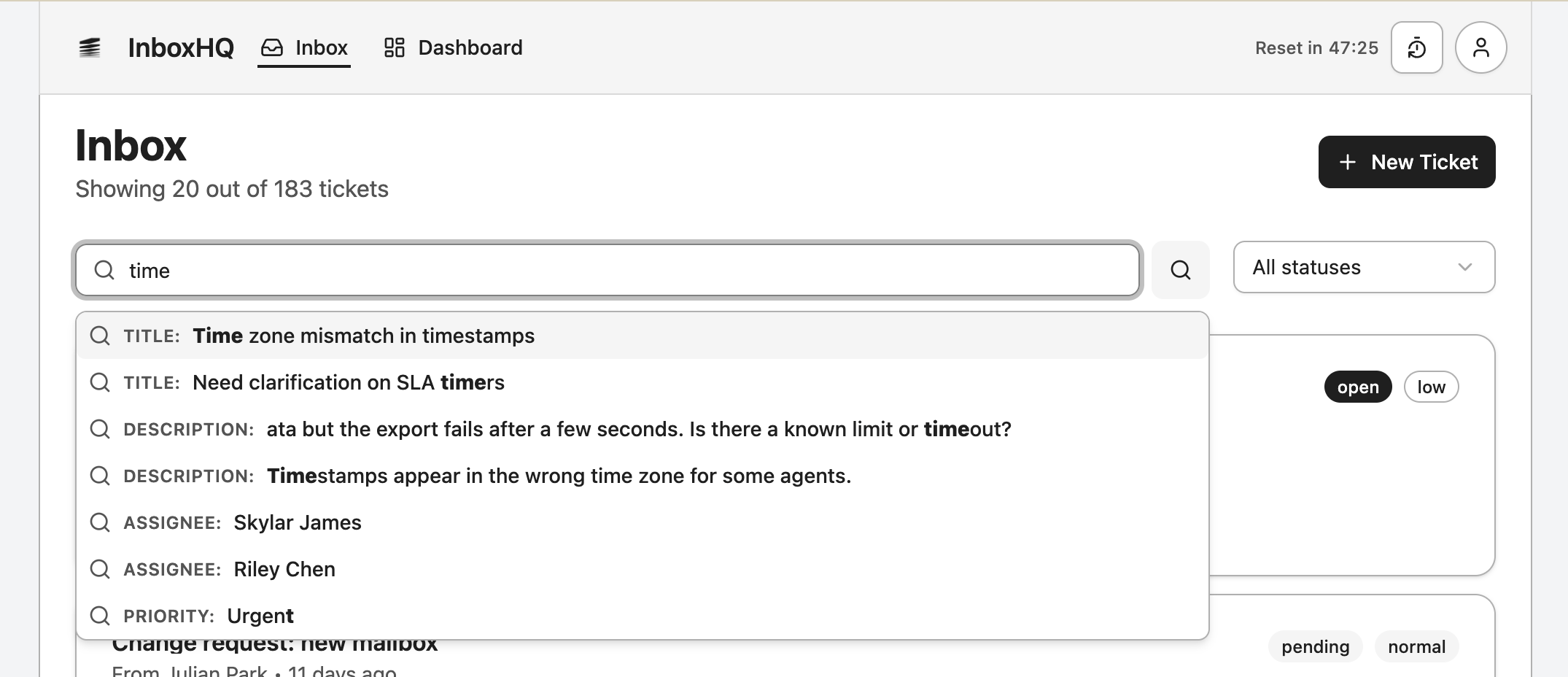This screenshot has height=677, width=1568.
Task: Pick the Skylar James assignee suggestion
Action: tap(297, 522)
